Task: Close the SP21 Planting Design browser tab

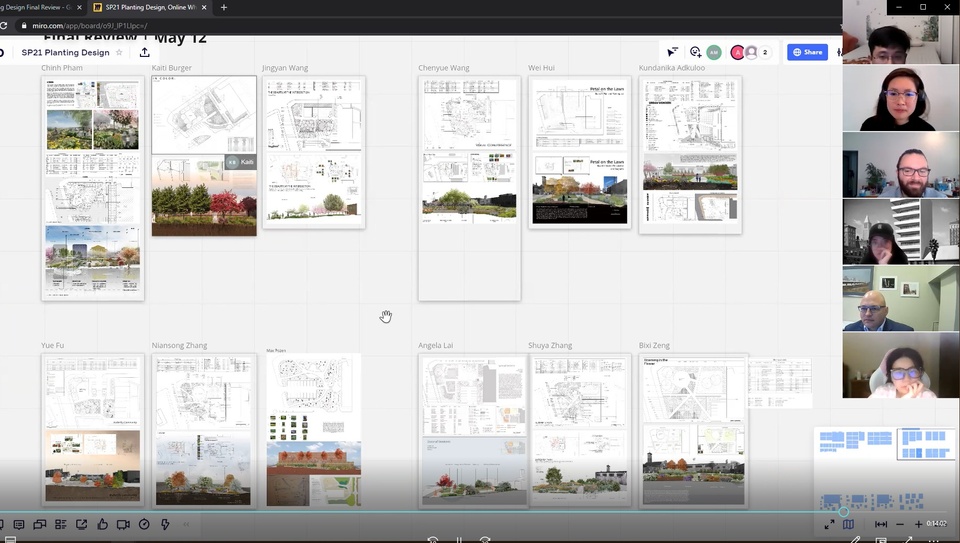Action: pyautogui.click(x=204, y=7)
